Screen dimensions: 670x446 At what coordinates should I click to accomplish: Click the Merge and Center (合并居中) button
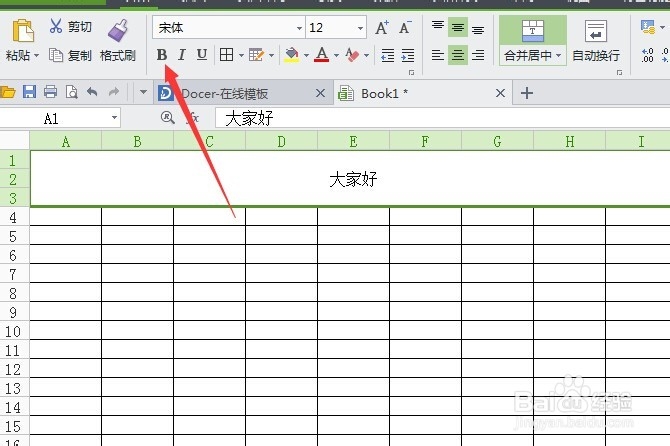point(532,41)
